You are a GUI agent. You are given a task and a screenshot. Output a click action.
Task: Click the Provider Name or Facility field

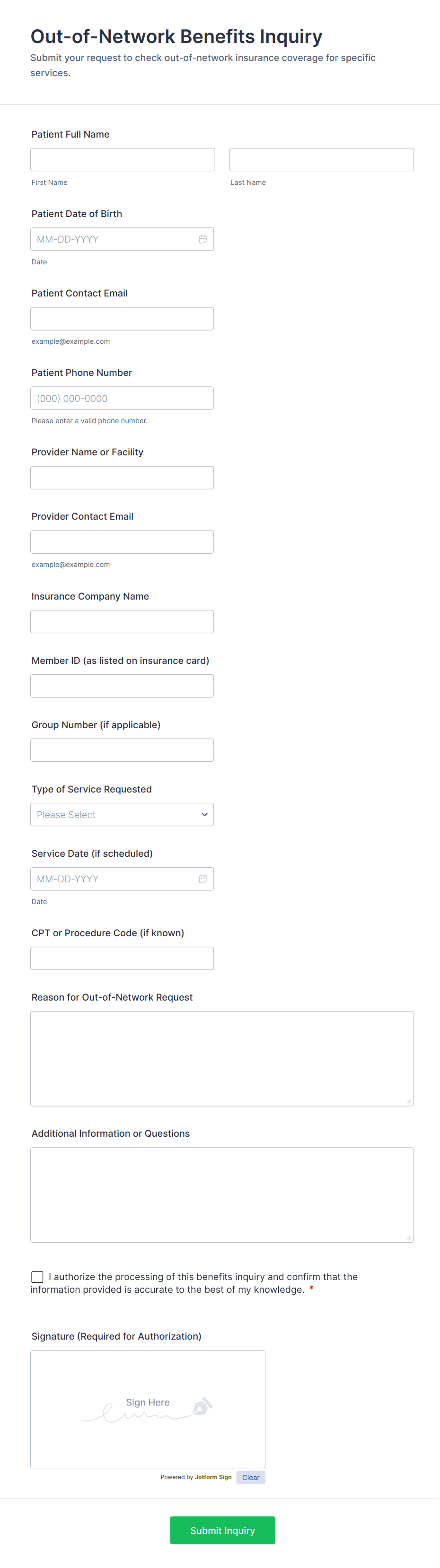tap(122, 478)
